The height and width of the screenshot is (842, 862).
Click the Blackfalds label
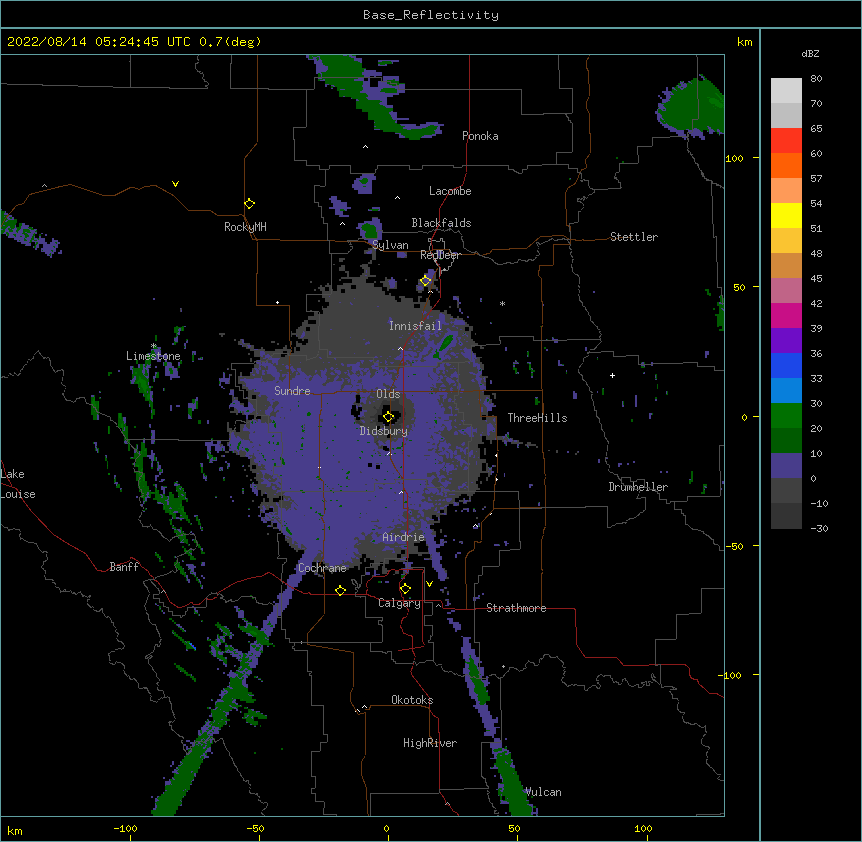coord(441,223)
